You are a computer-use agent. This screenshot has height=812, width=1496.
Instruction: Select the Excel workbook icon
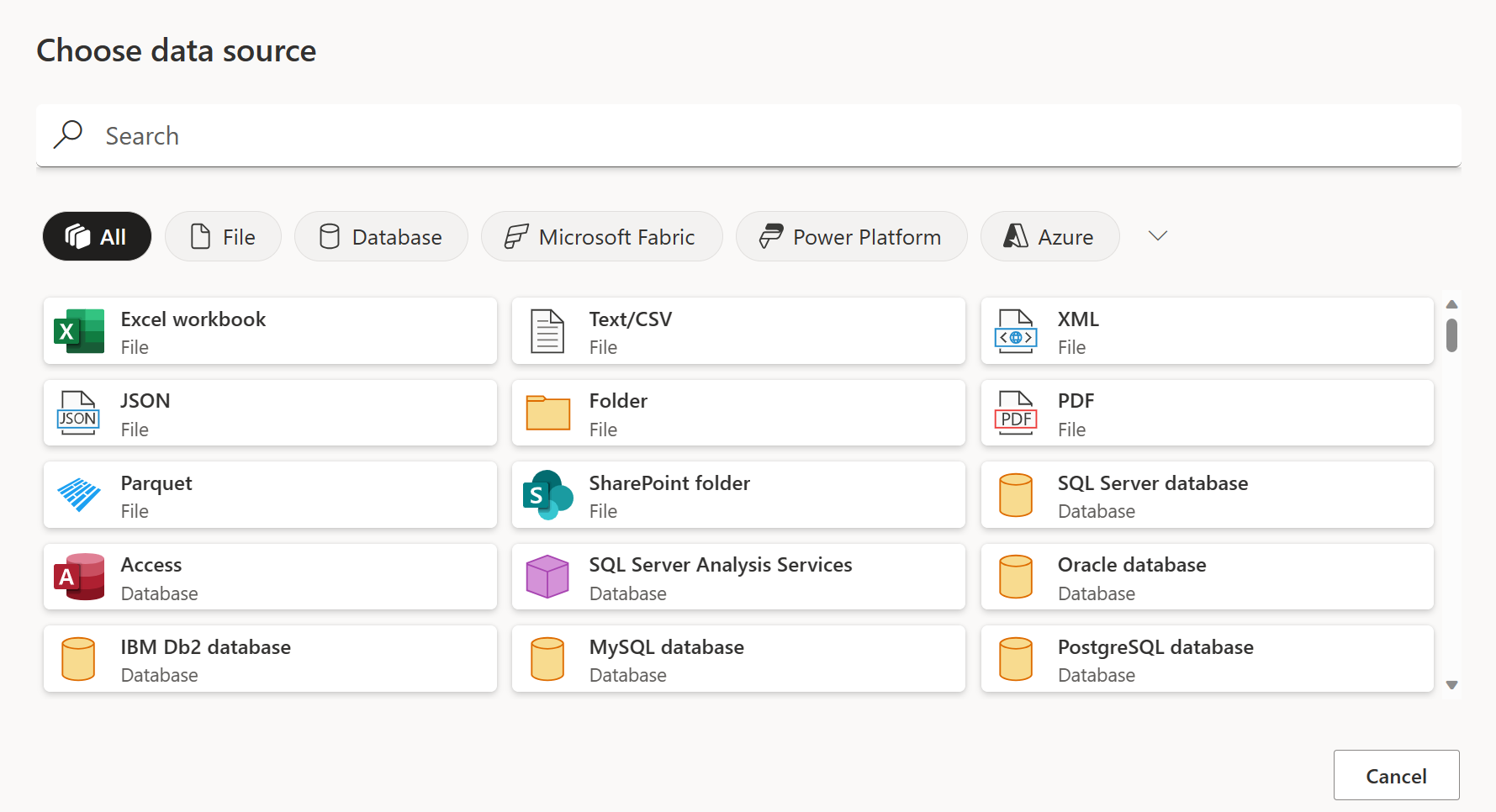coord(78,331)
